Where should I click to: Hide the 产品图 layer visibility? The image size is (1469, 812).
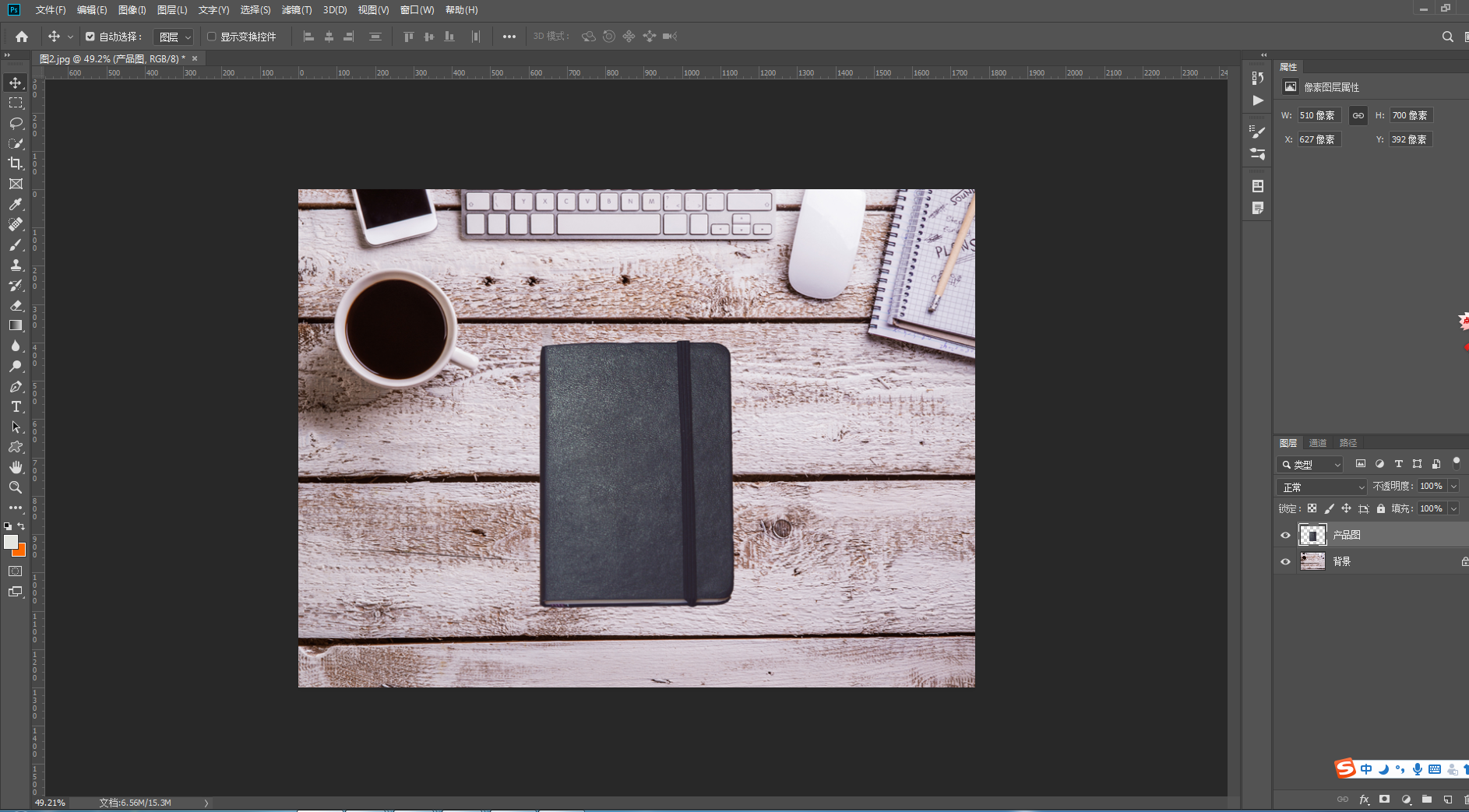click(x=1285, y=535)
